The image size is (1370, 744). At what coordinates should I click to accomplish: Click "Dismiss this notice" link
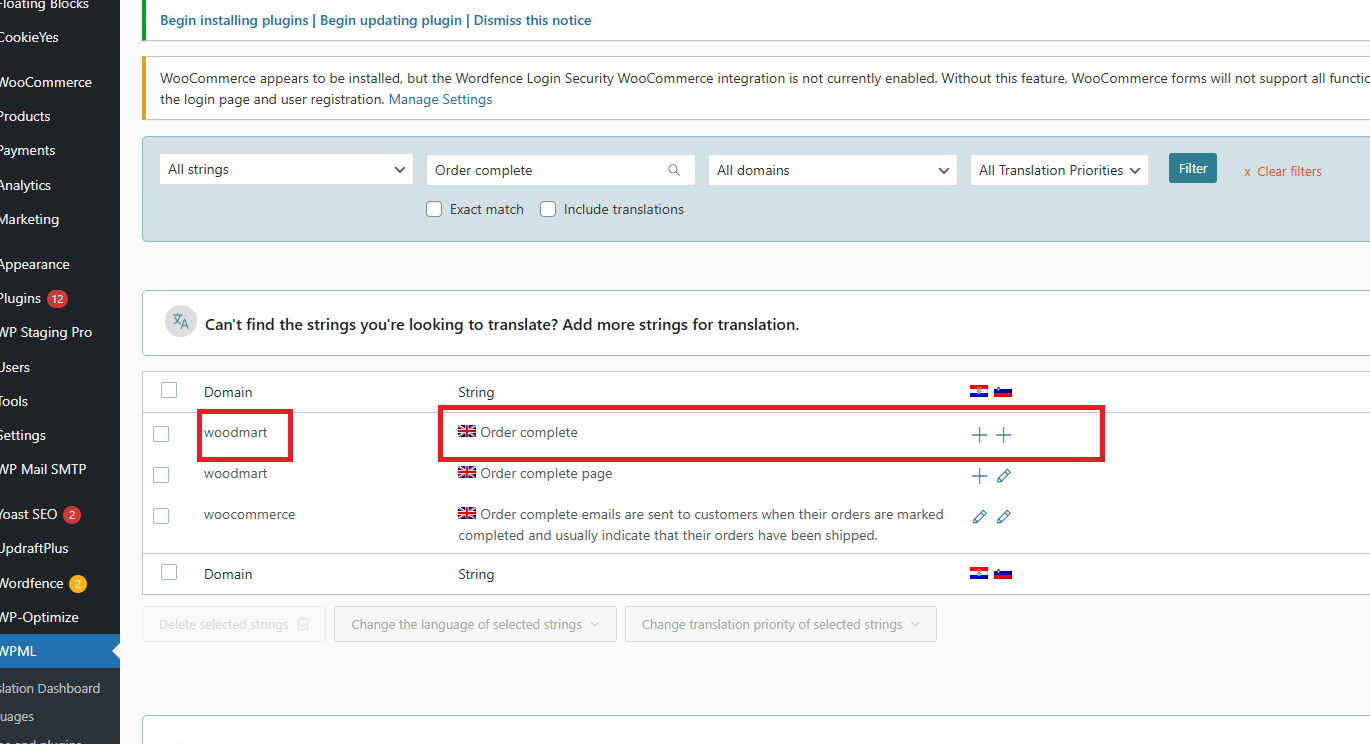pyautogui.click(x=533, y=20)
